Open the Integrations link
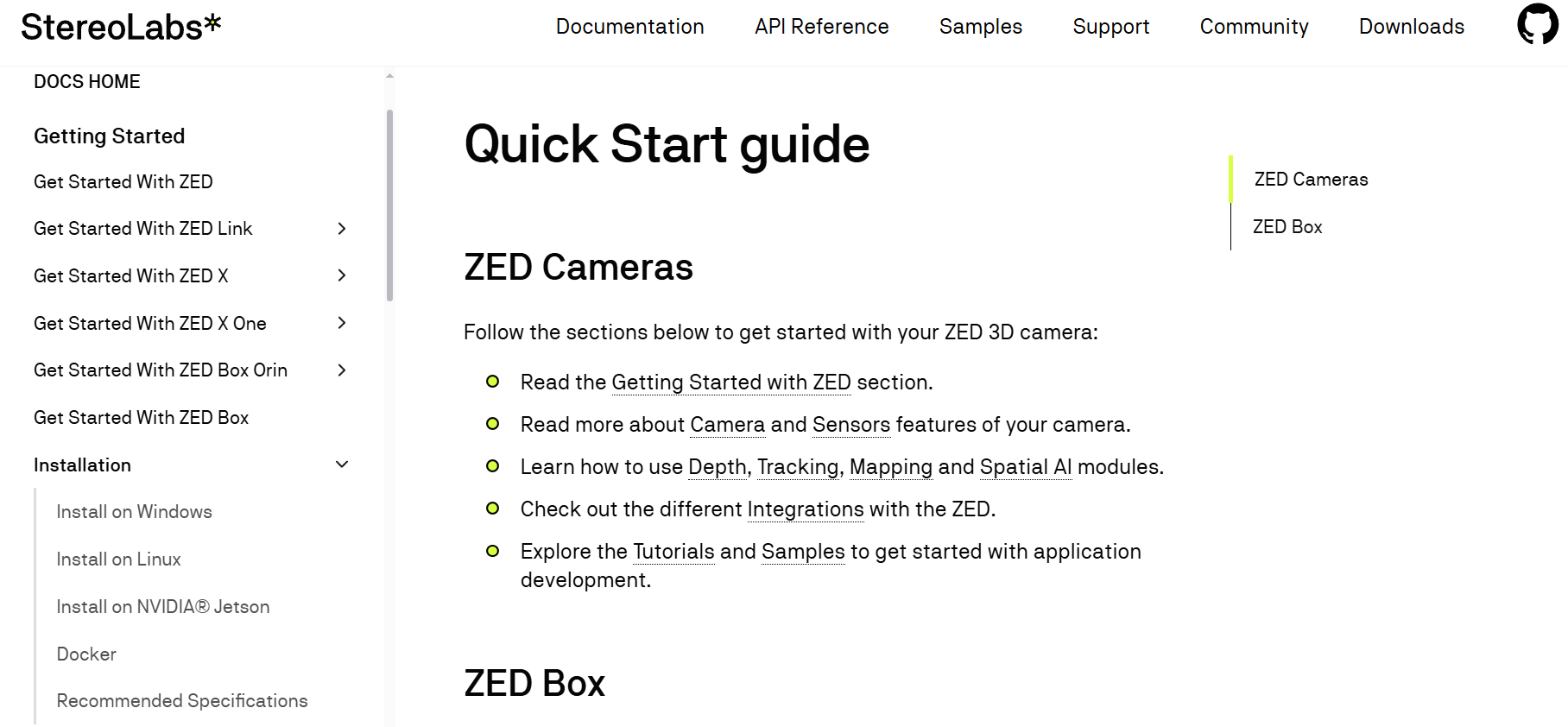The image size is (1568, 727). 805,509
